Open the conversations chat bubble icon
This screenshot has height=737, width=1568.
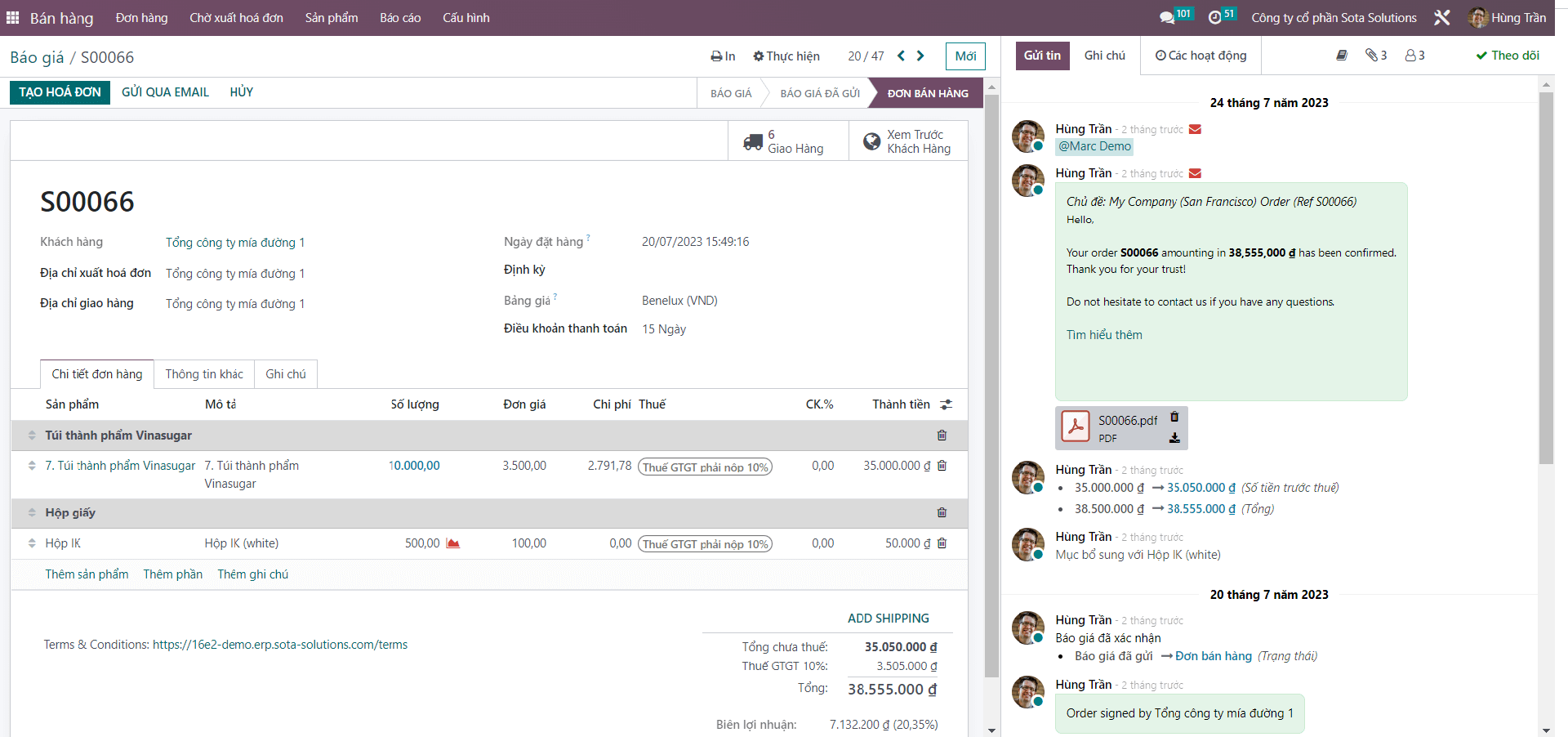[1167, 17]
